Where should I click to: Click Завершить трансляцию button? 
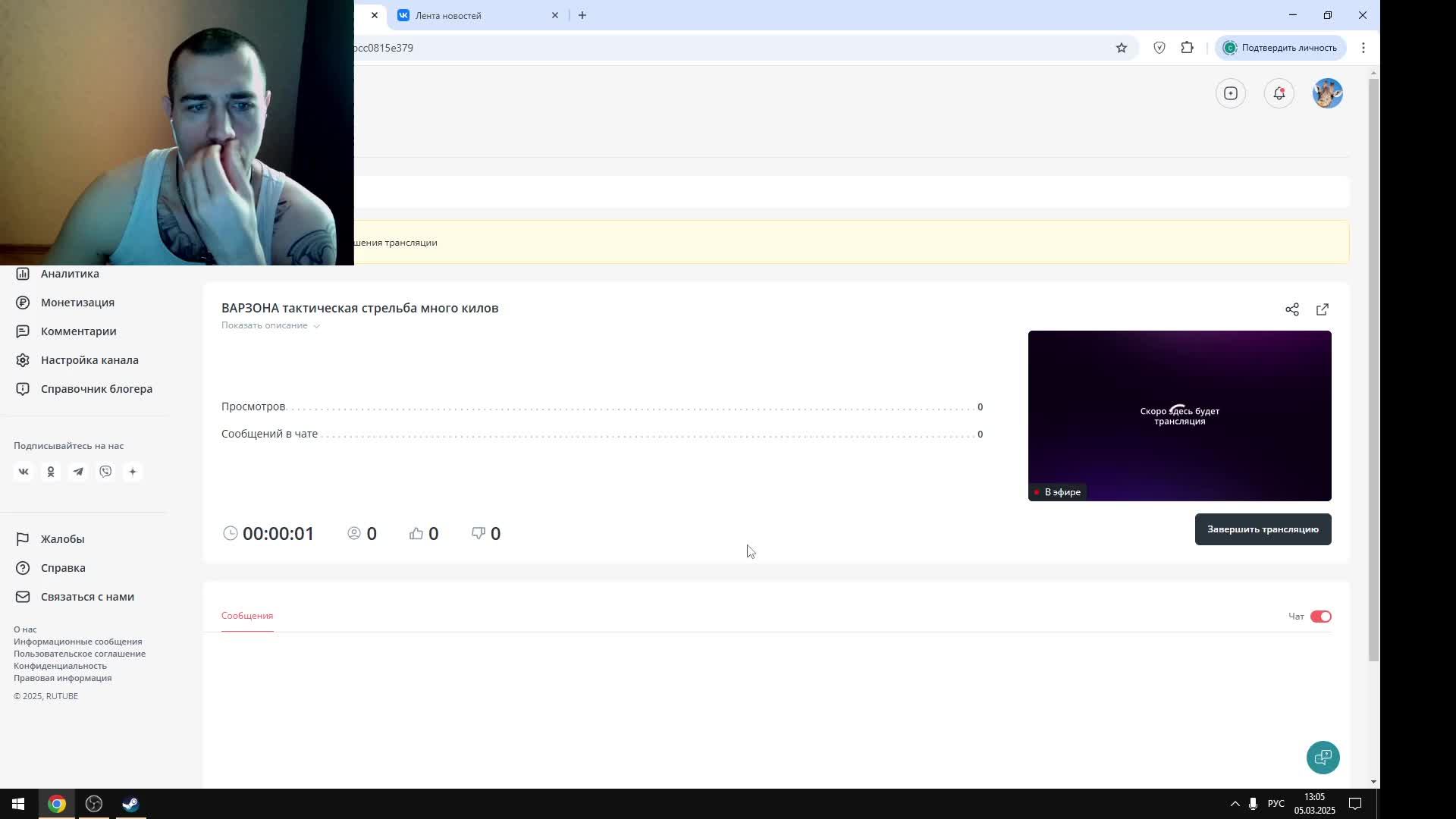coord(1263,529)
